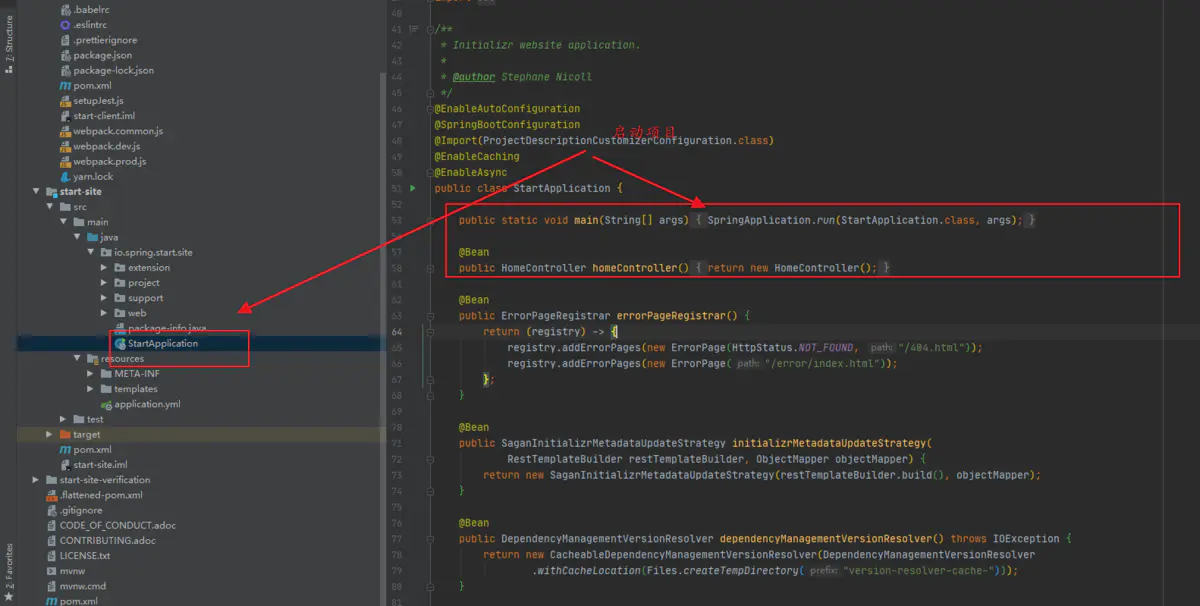Click the mvnw script file icon

(52, 571)
